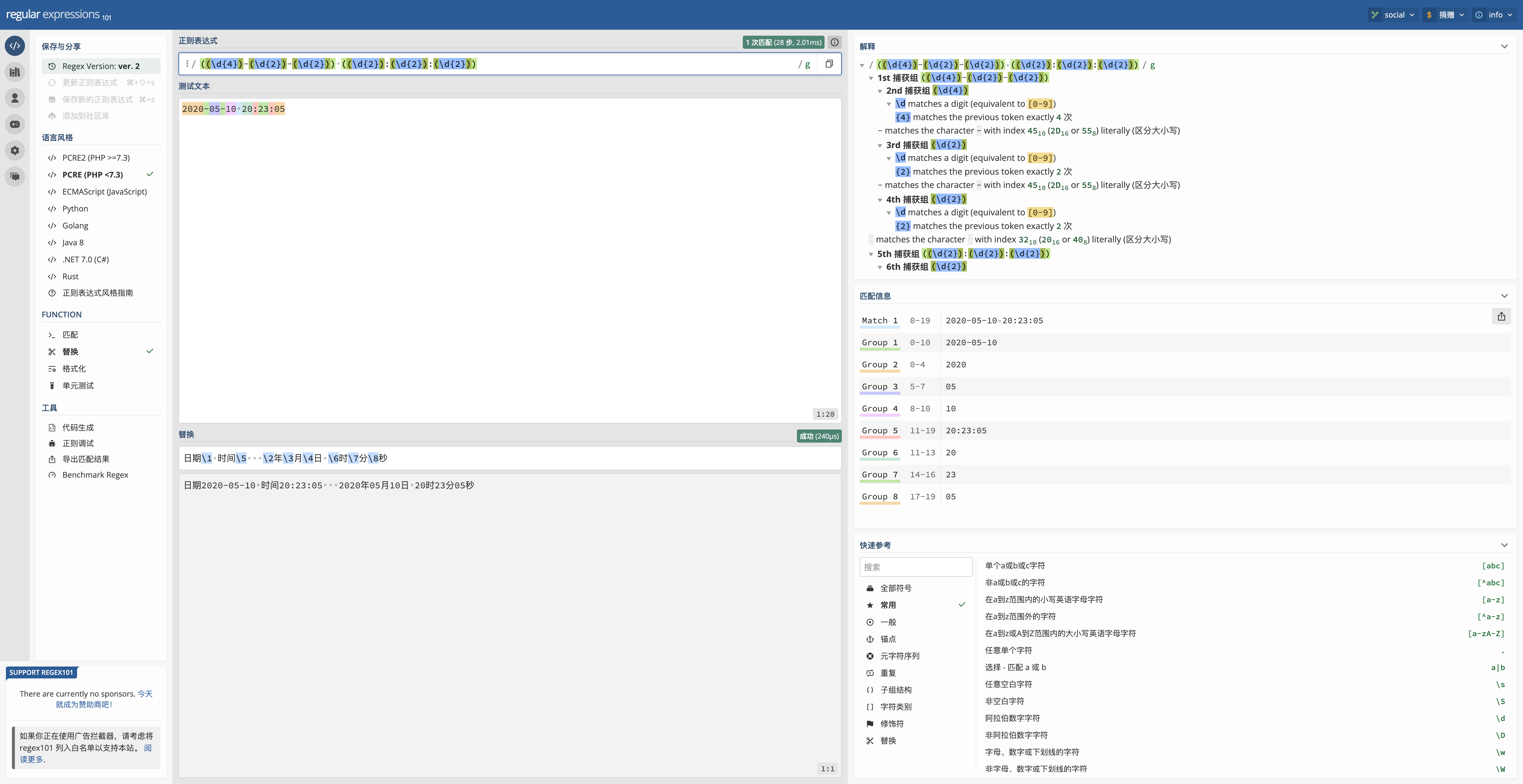This screenshot has width=1523, height=784.
Task: Click the Group 2 color label
Action: [880, 365]
